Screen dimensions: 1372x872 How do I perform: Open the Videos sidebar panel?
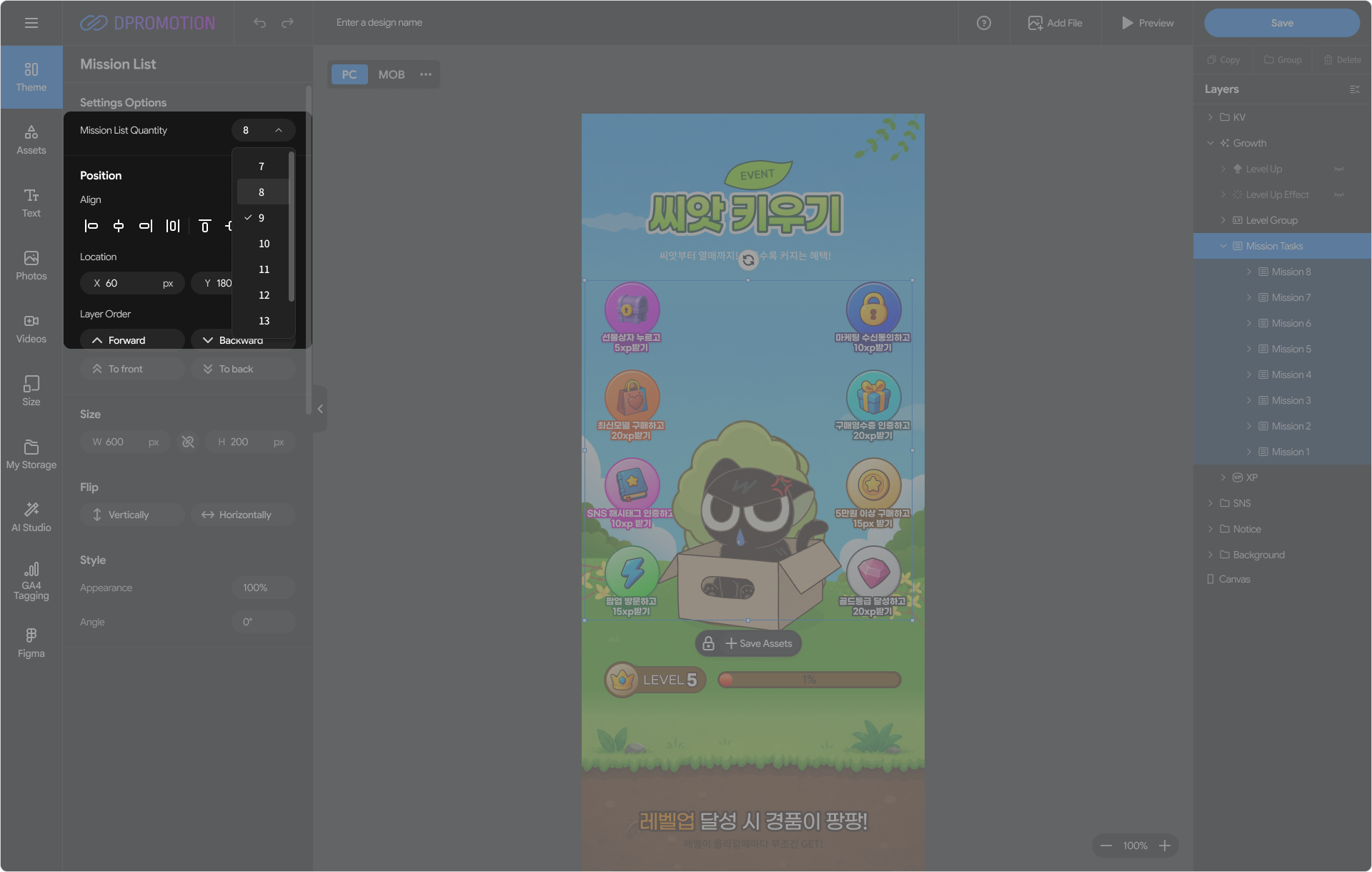tap(31, 329)
